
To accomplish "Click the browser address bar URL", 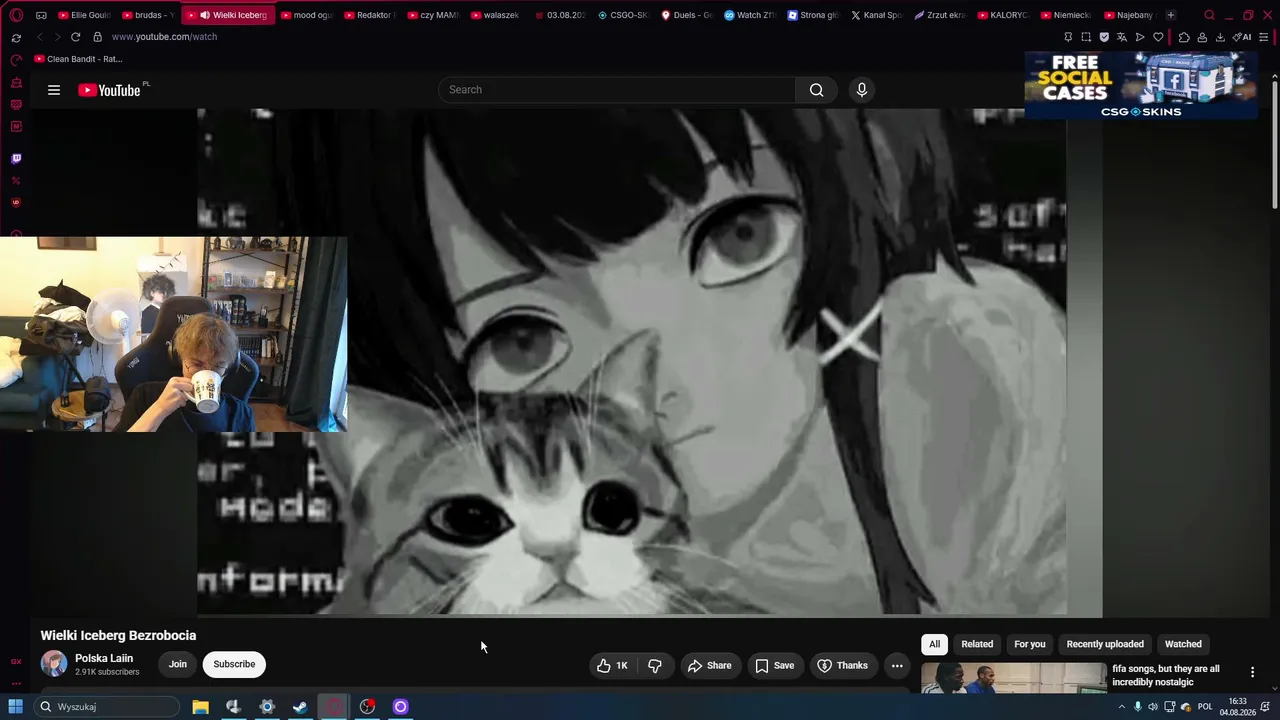I will tap(164, 37).
